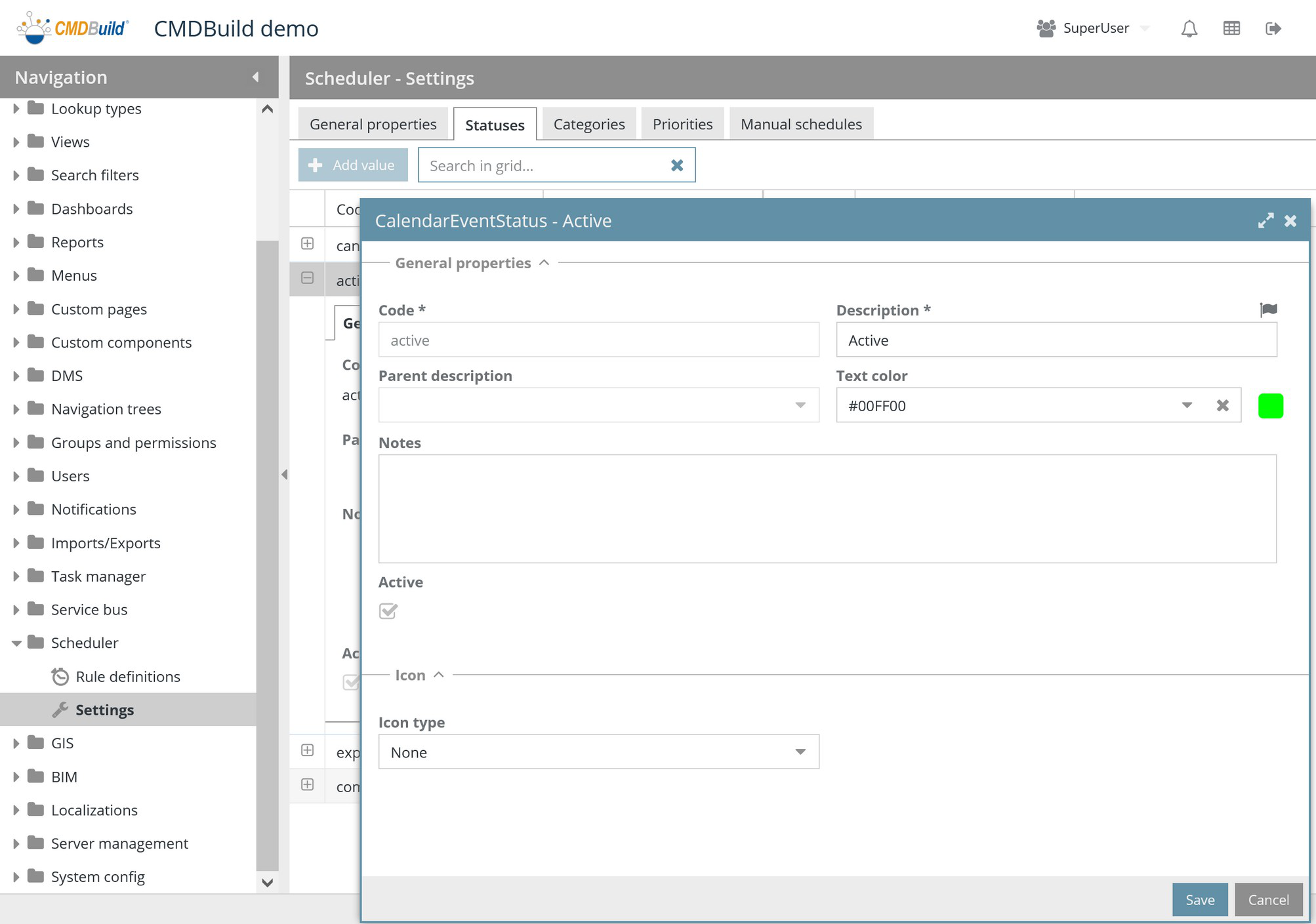Open the Parent description dropdown
The height and width of the screenshot is (924, 1316).
[x=800, y=406]
